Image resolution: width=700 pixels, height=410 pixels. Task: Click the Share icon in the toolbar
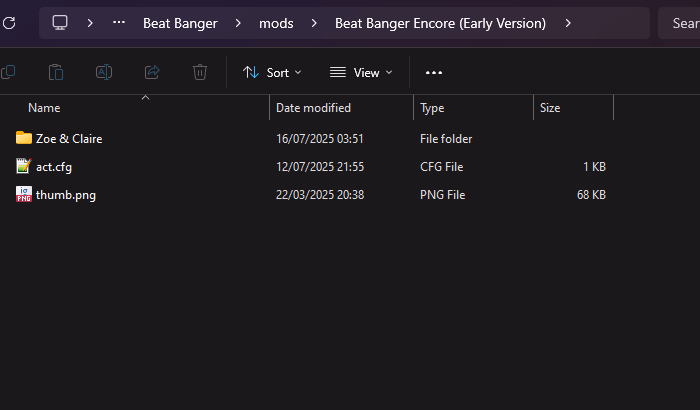click(152, 72)
